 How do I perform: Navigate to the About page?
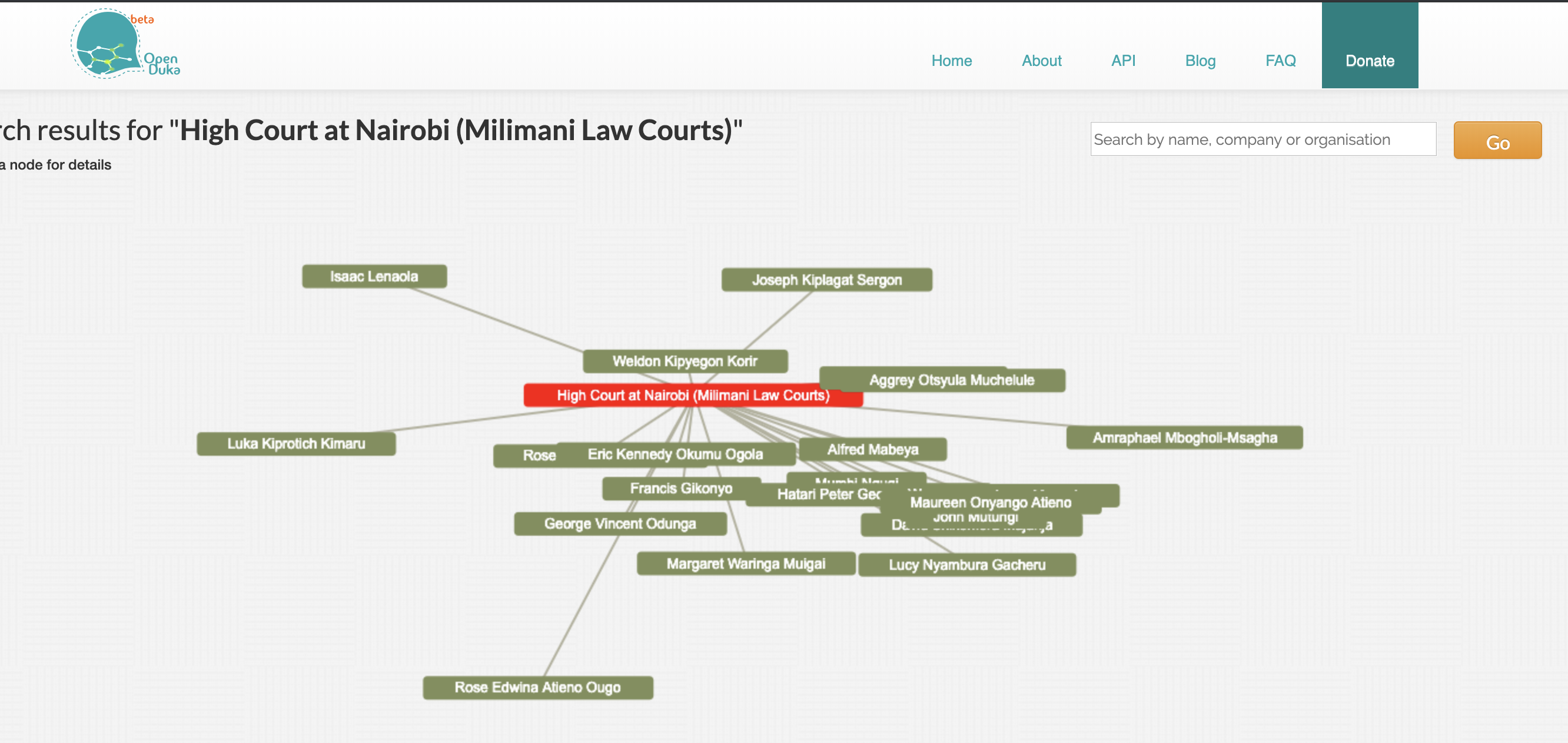1041,61
